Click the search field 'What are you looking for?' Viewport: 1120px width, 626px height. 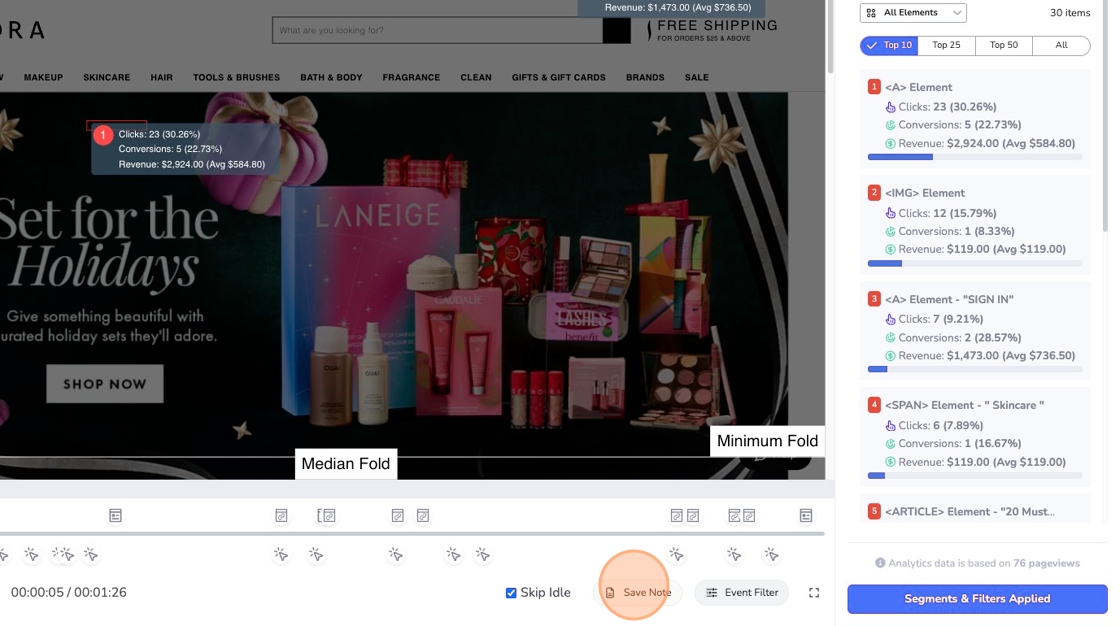pos(437,30)
